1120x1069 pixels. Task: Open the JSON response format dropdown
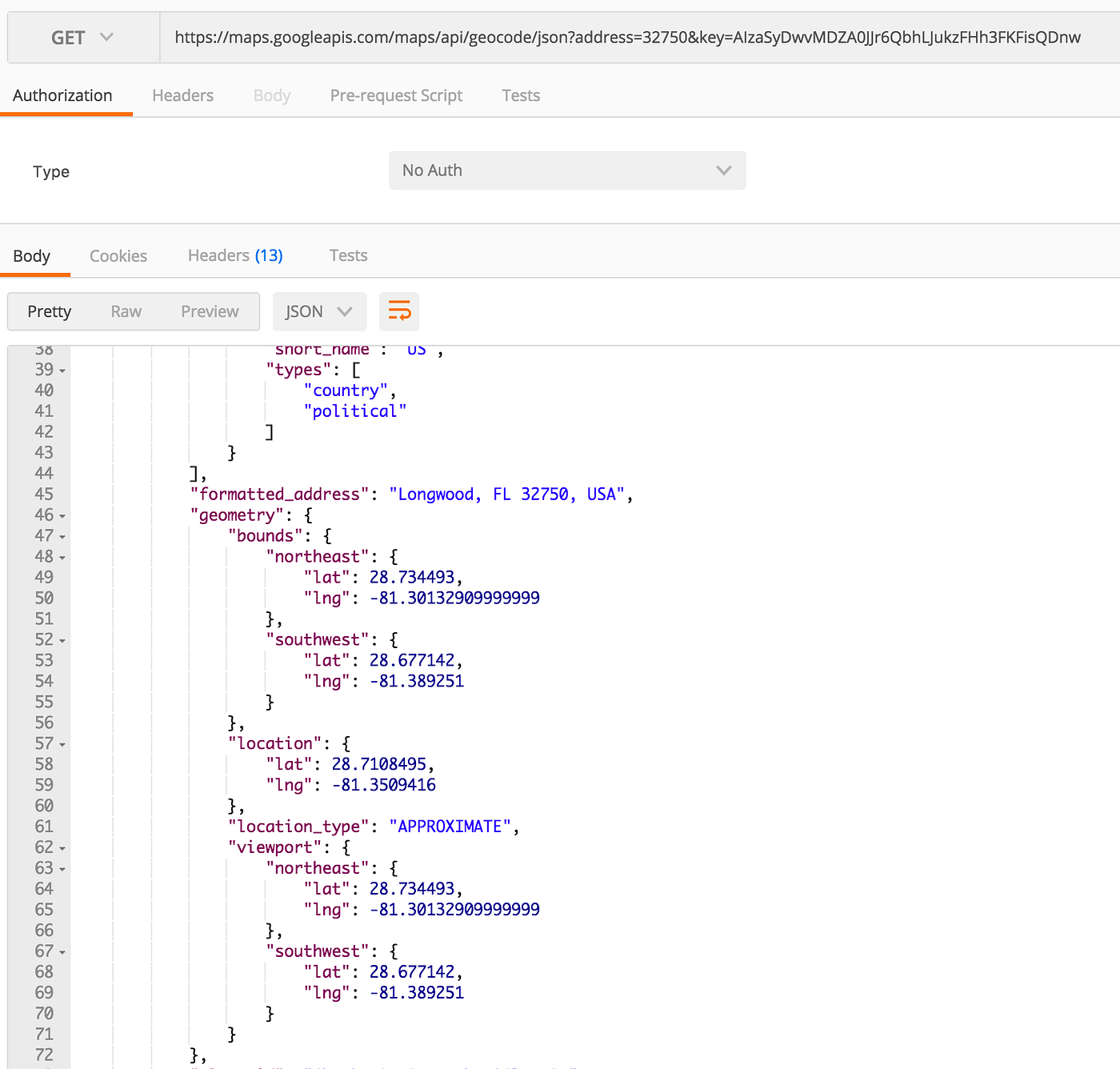click(x=319, y=311)
